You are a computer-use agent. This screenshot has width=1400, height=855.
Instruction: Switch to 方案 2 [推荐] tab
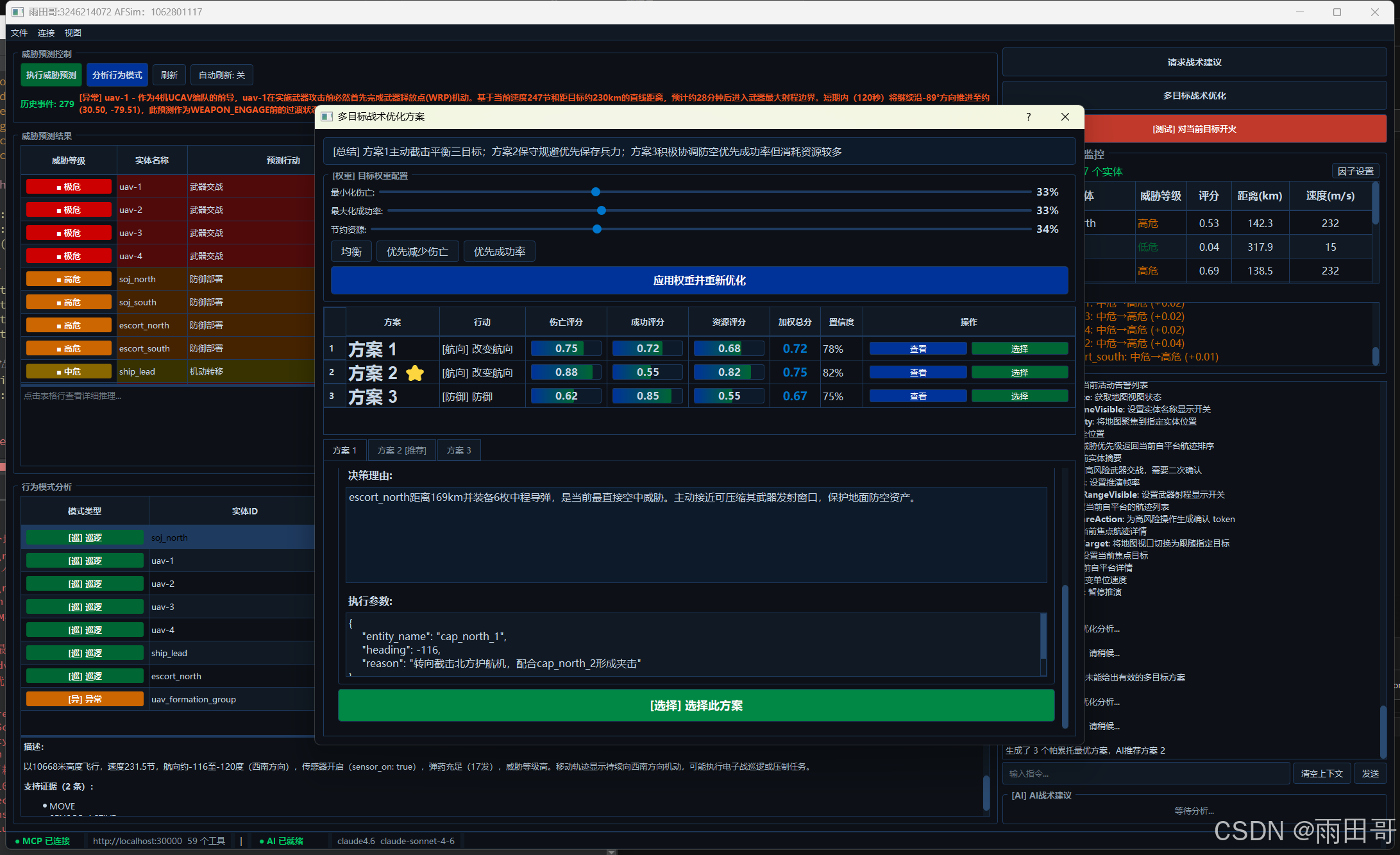(401, 450)
